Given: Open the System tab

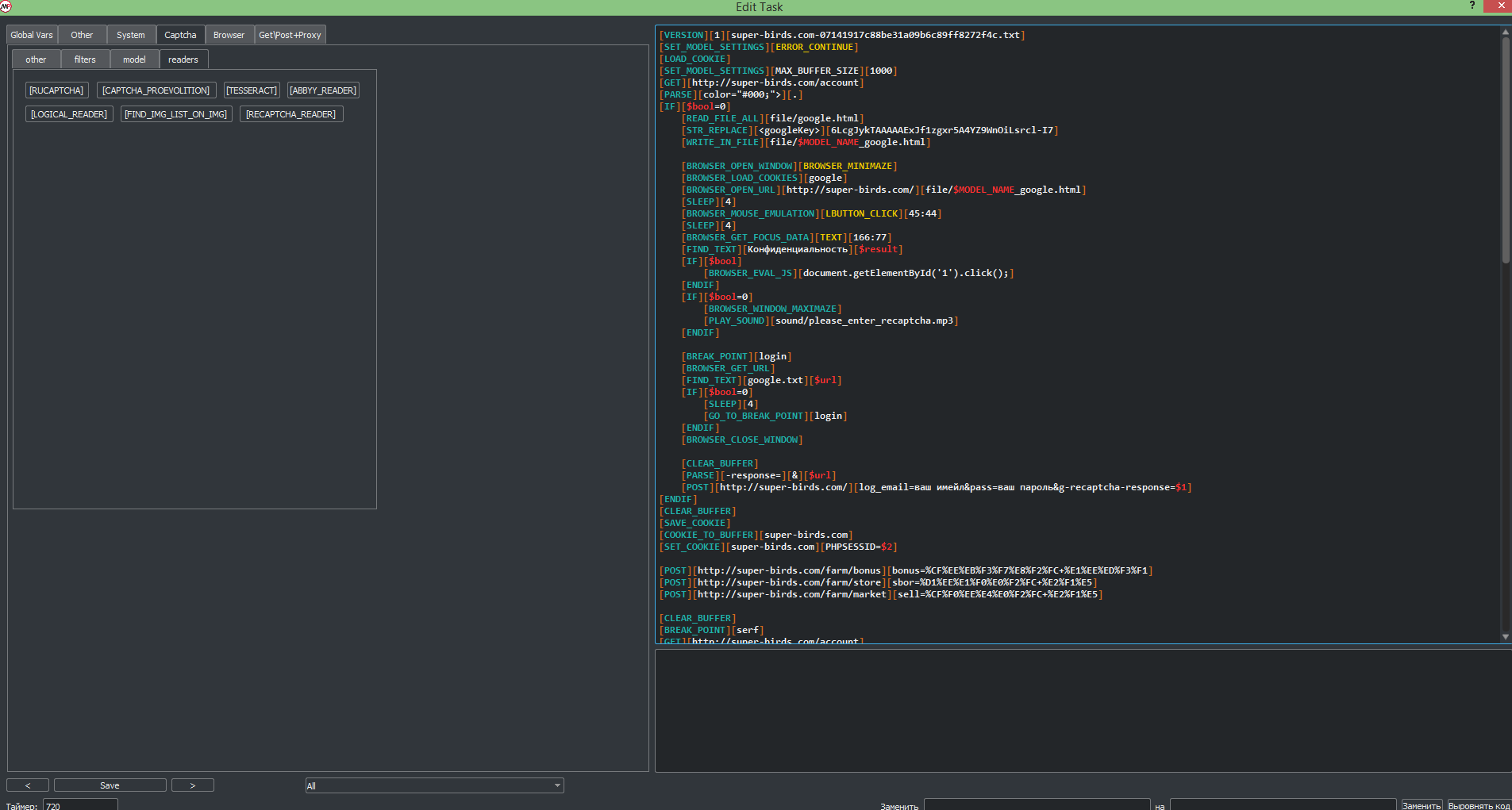Looking at the screenshot, I should coord(131,35).
